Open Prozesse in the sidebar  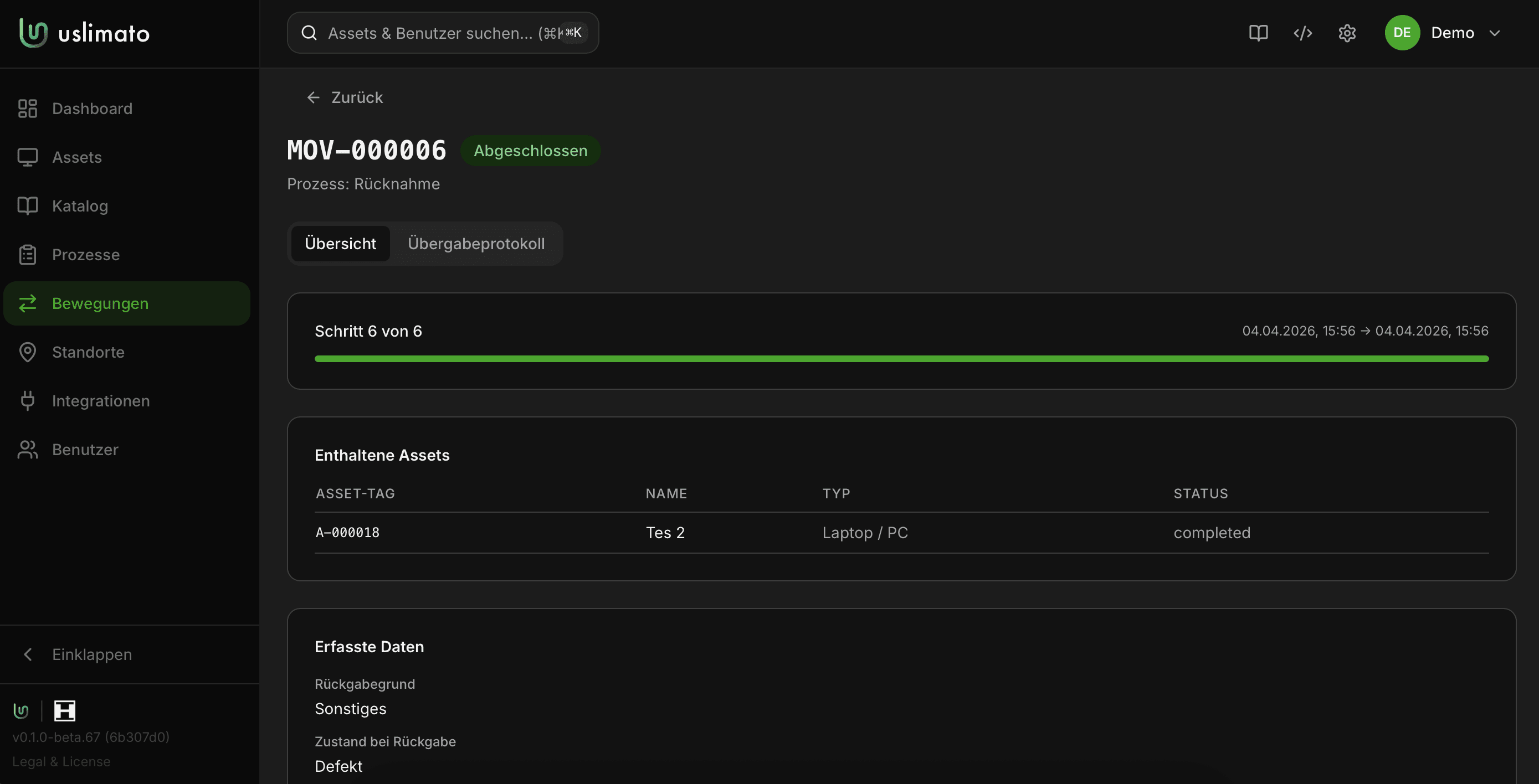pyautogui.click(x=127, y=255)
